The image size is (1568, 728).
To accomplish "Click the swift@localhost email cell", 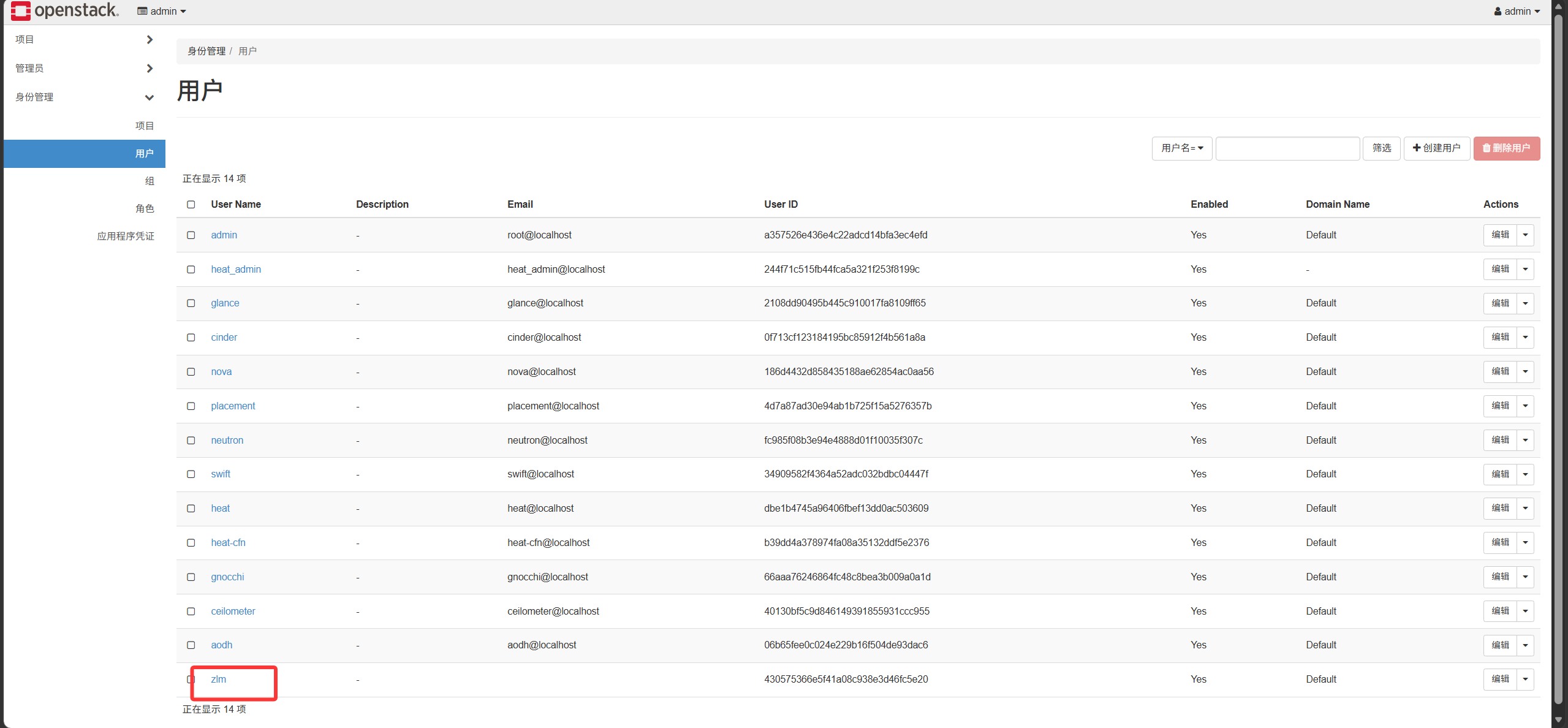I will [x=540, y=474].
